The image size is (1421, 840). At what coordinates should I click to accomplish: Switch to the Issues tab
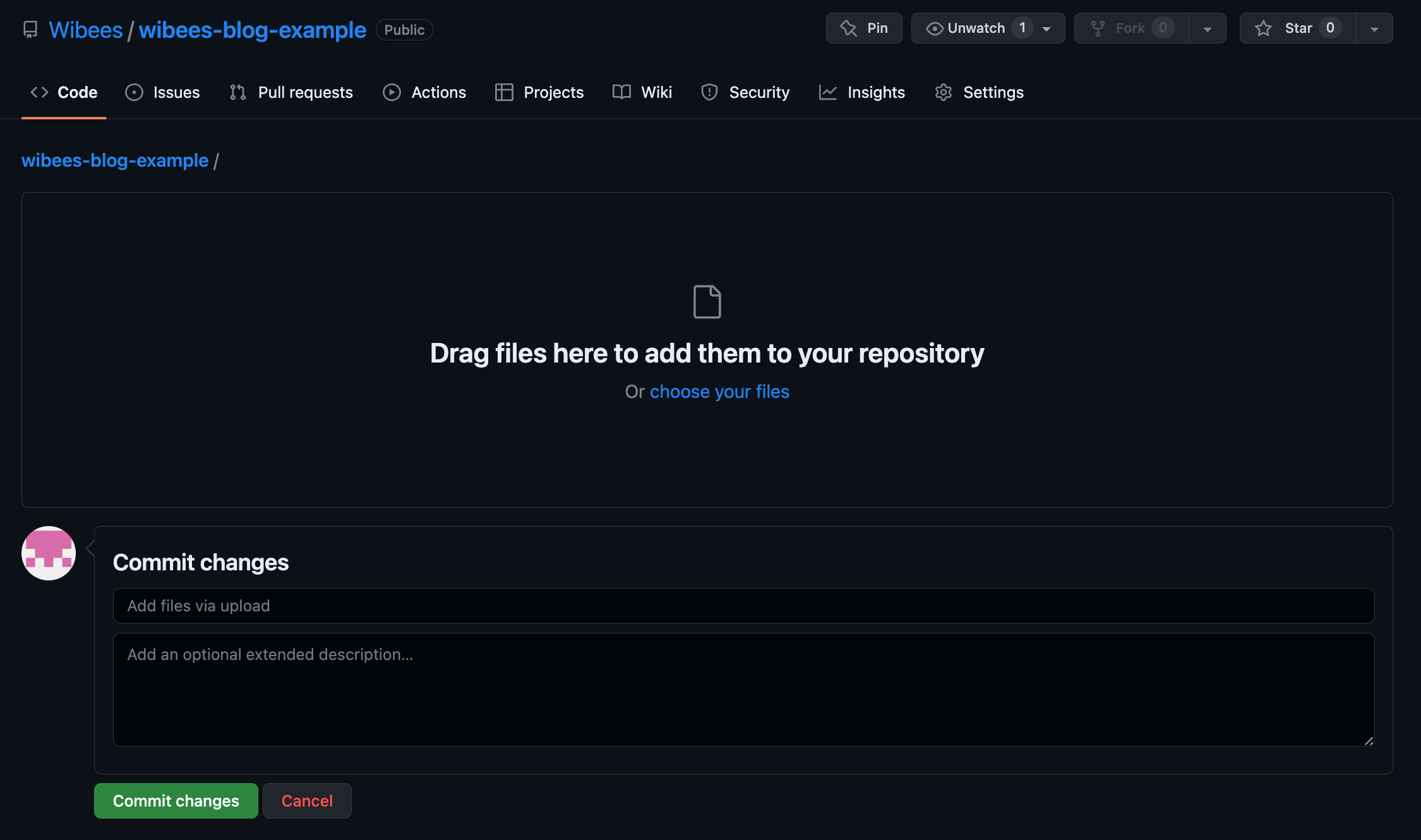coord(162,92)
